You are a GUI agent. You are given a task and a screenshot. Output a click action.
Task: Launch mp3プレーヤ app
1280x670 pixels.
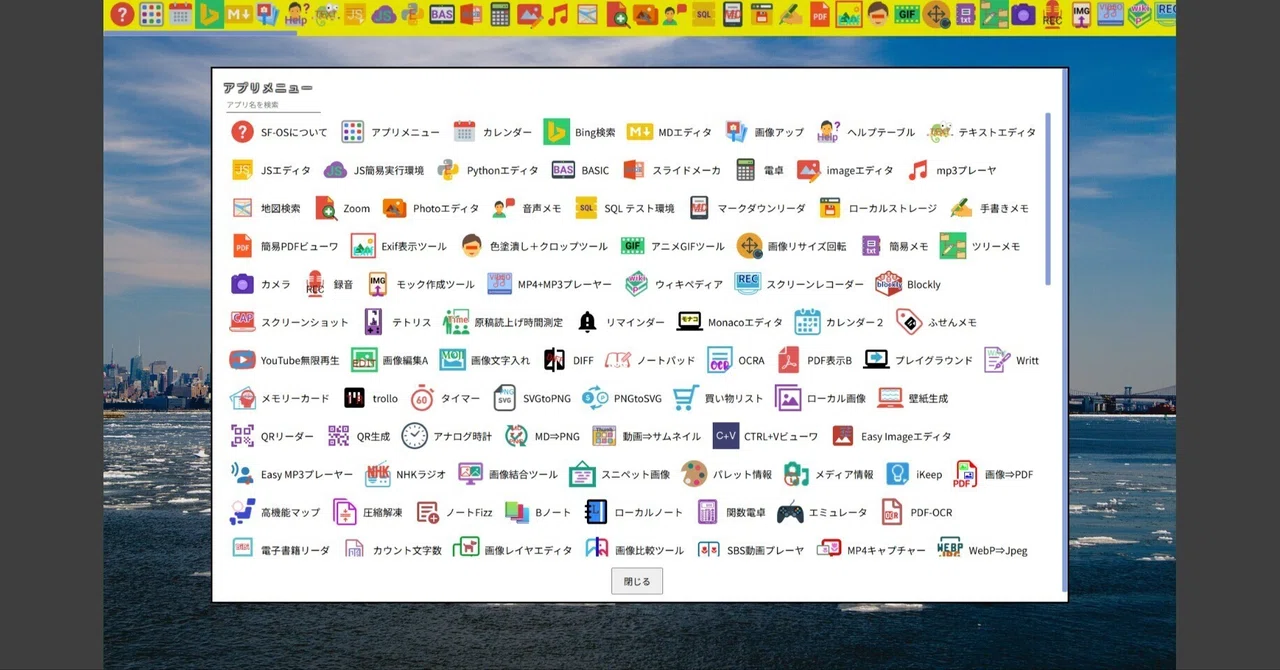click(951, 170)
